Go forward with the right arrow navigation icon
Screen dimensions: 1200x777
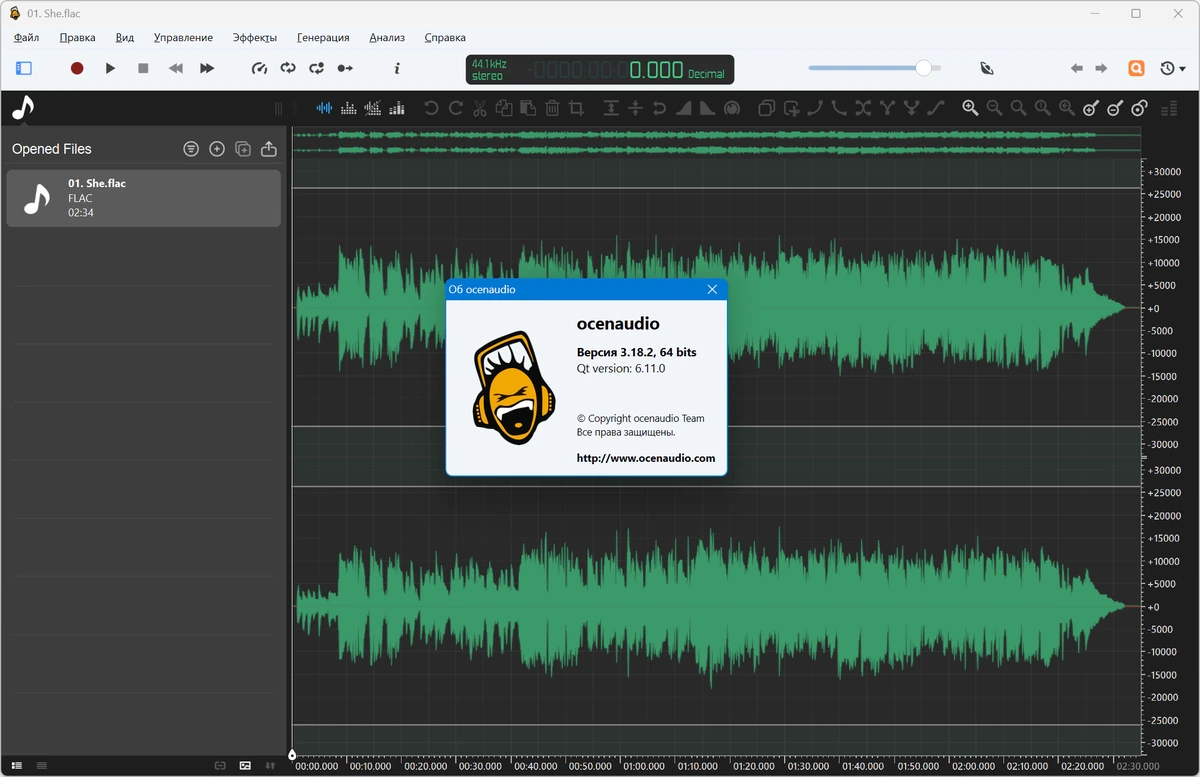tap(1101, 68)
